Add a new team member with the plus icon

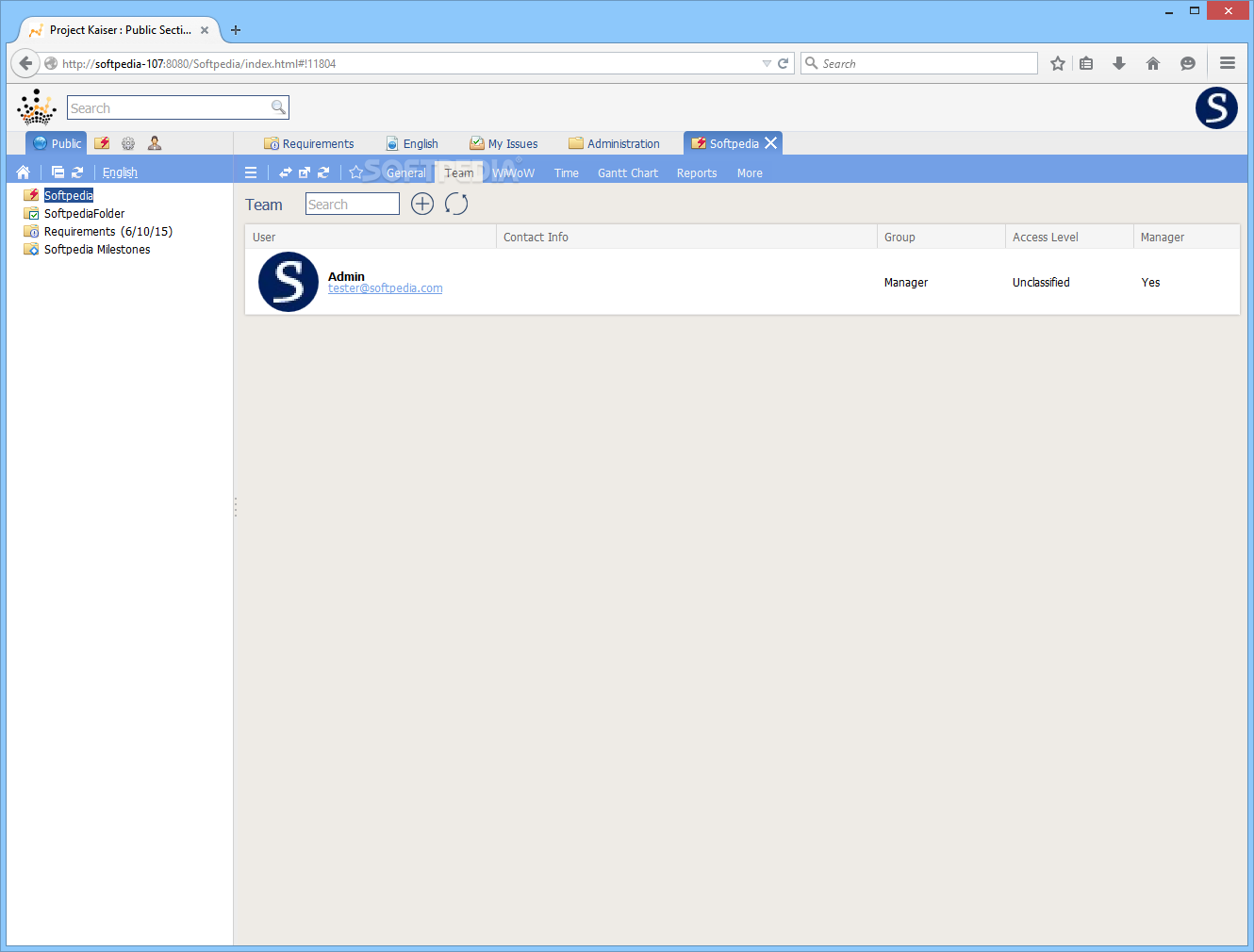[x=422, y=204]
